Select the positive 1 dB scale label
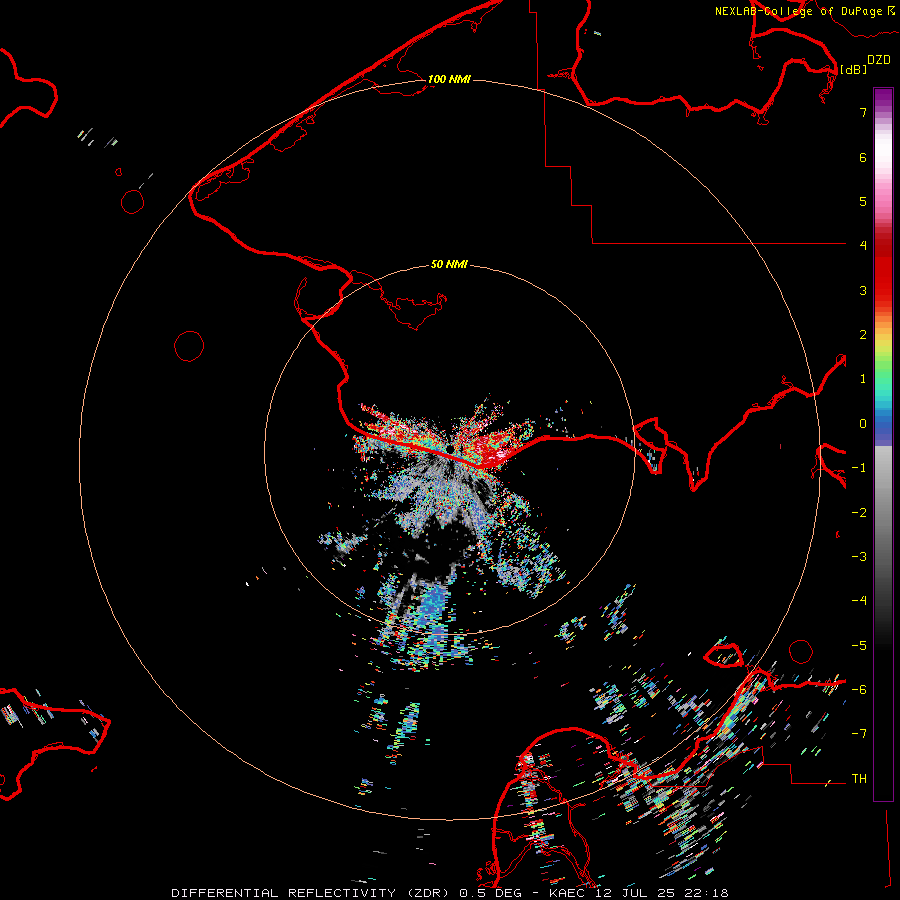The width and height of the screenshot is (900, 900). (863, 379)
